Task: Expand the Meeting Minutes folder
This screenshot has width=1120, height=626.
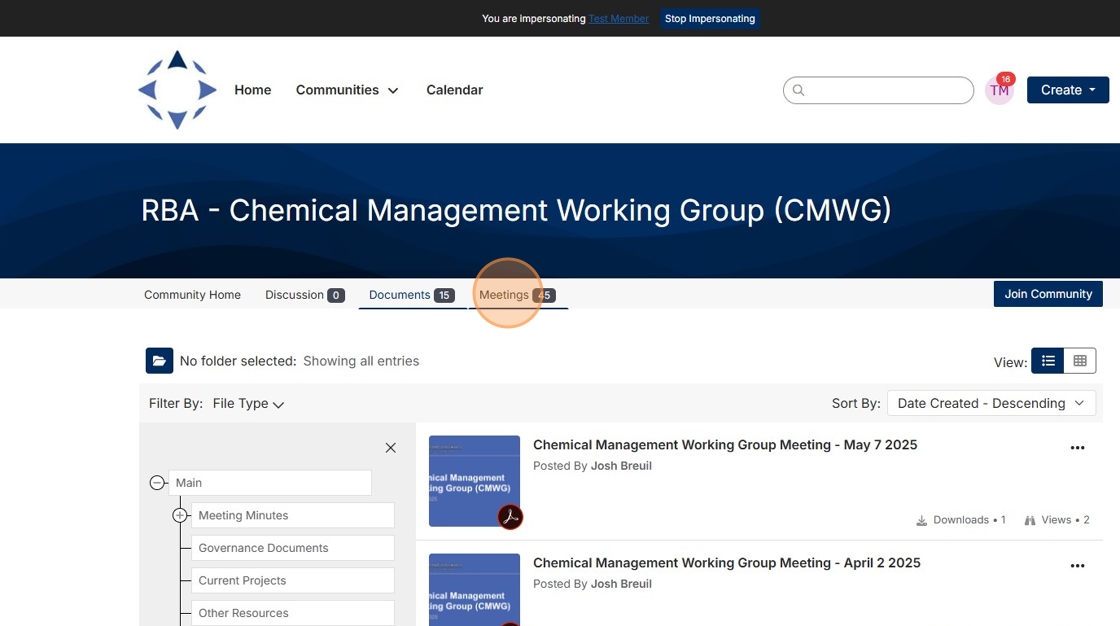Action: click(x=180, y=515)
